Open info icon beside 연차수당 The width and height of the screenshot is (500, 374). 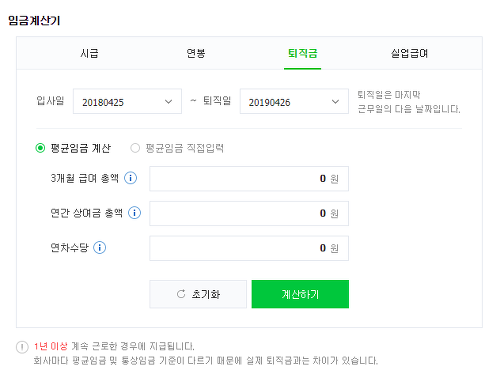tap(100, 248)
